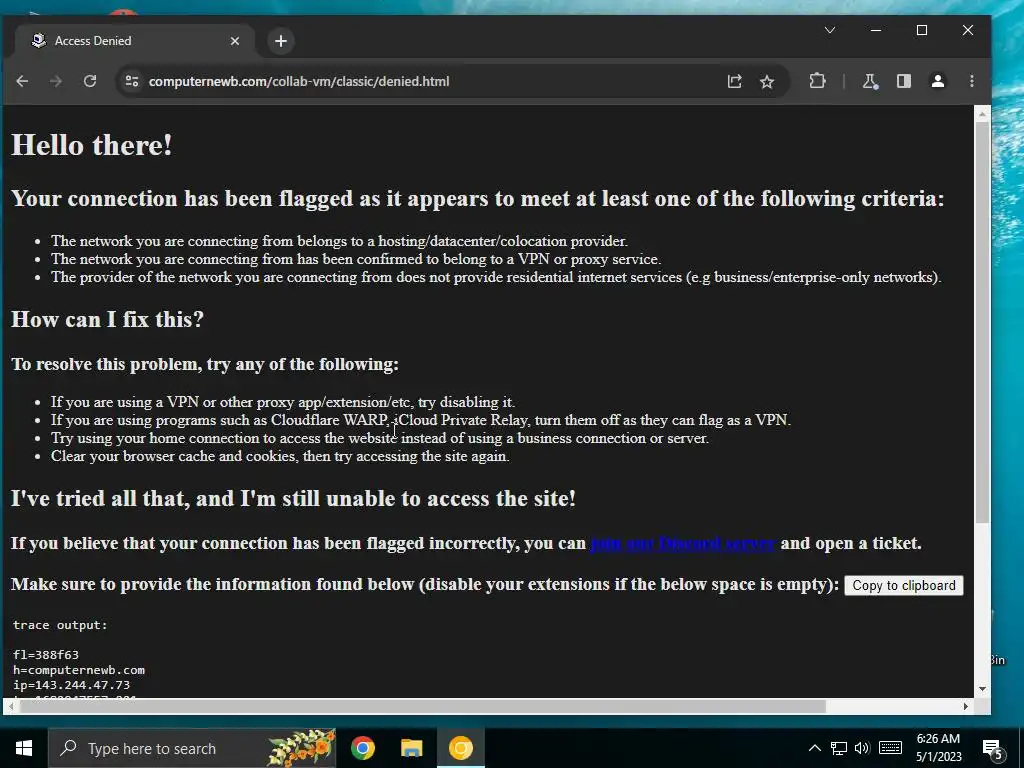1024x768 pixels.
Task: Click the bullet 'confirmed to belong to a VPN or proxy service'
Action: [356, 259]
